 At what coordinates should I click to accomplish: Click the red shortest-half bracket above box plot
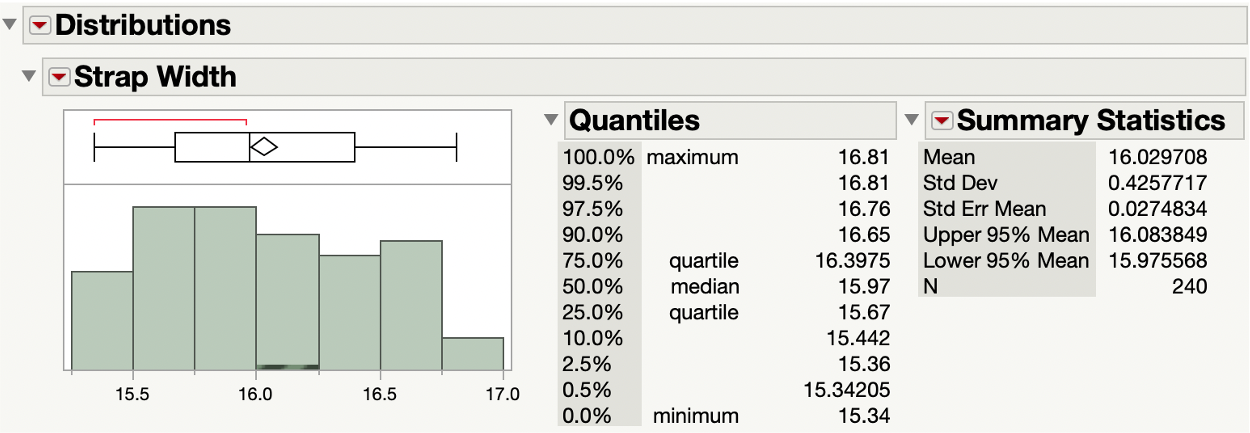point(170,121)
